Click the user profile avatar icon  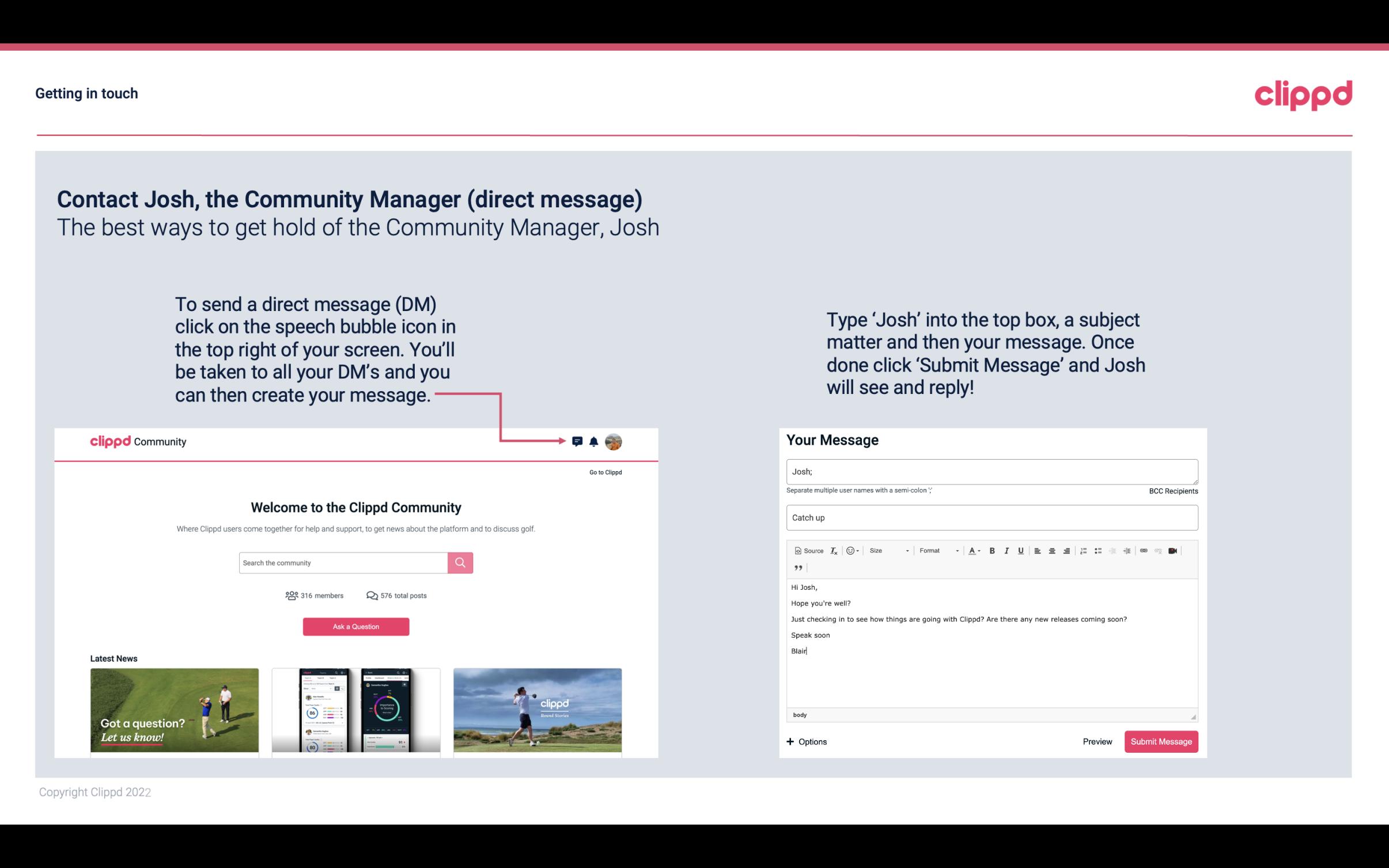[613, 441]
